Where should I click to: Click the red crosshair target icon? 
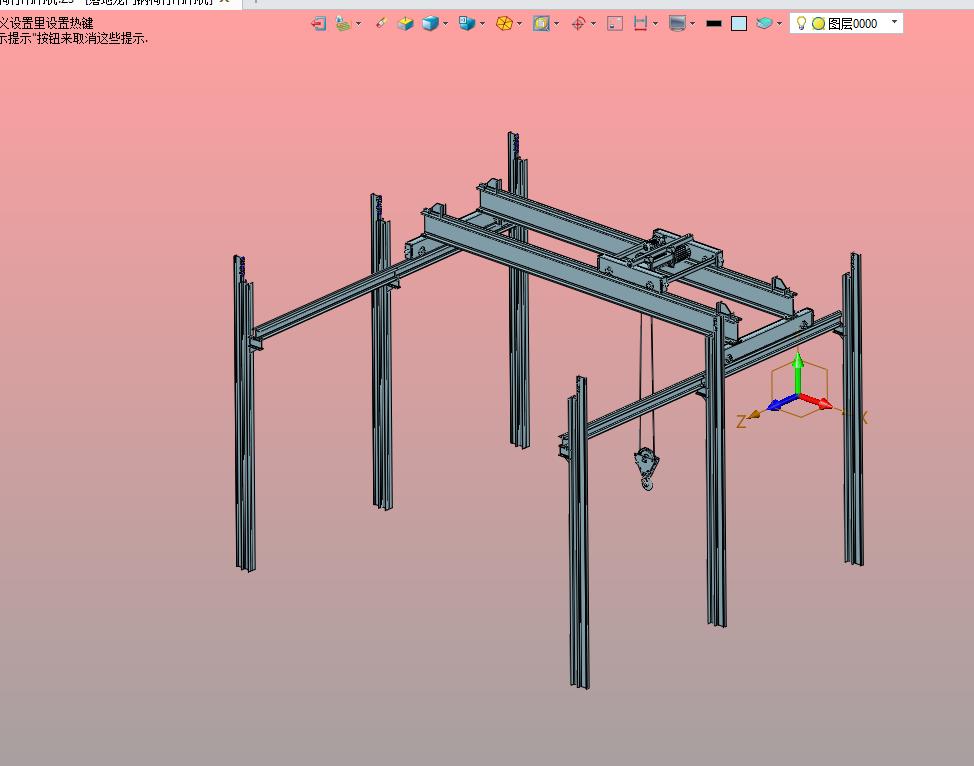(578, 23)
